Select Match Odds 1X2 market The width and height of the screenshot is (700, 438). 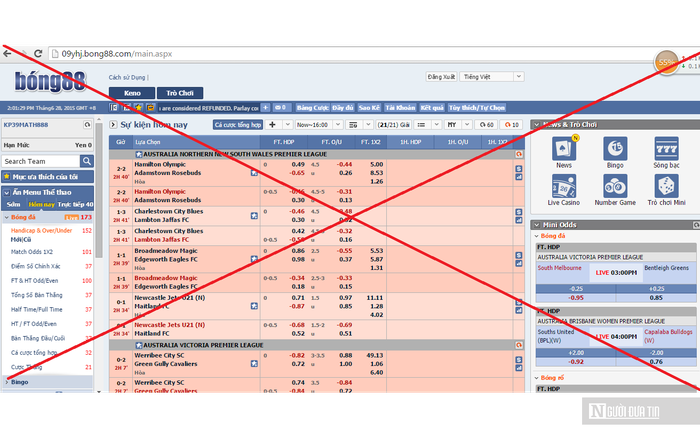[x=32, y=252]
